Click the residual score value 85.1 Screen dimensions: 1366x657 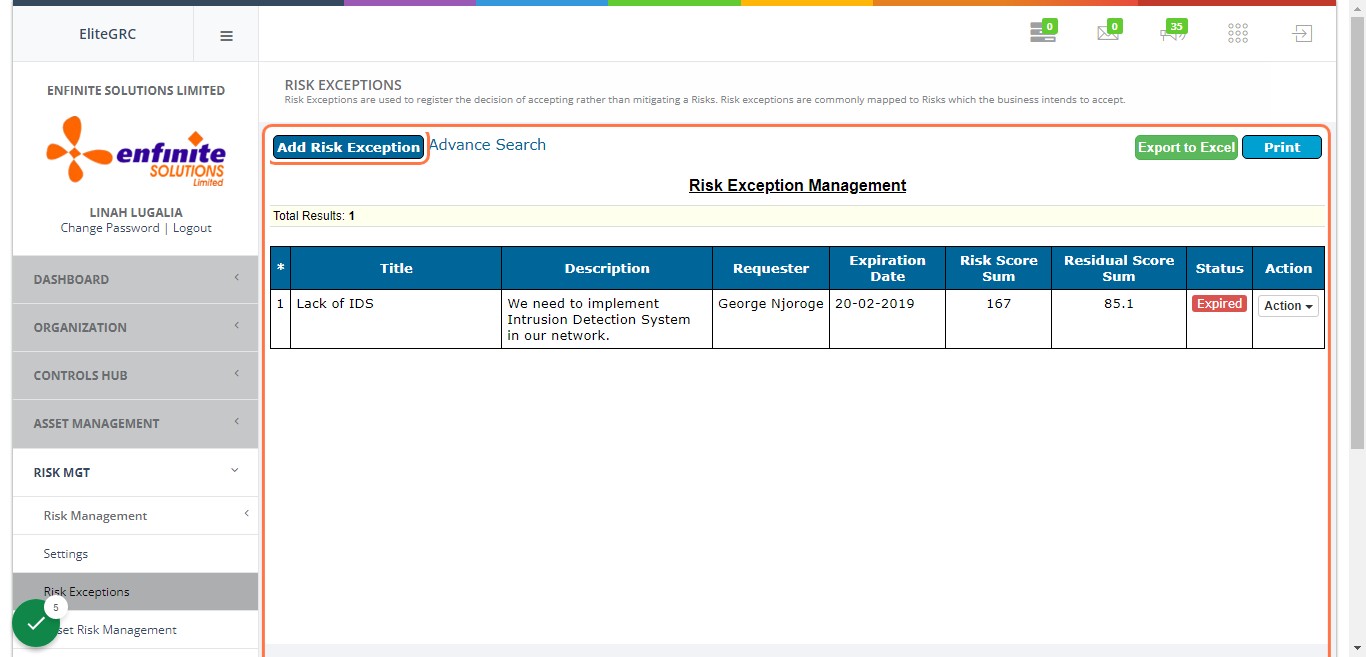[x=1119, y=303]
